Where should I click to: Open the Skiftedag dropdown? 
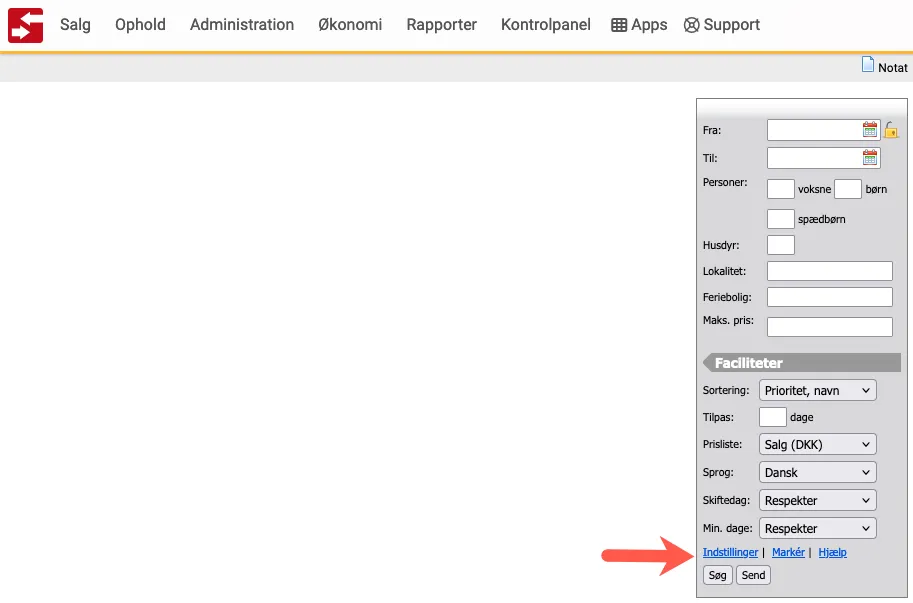tap(817, 500)
